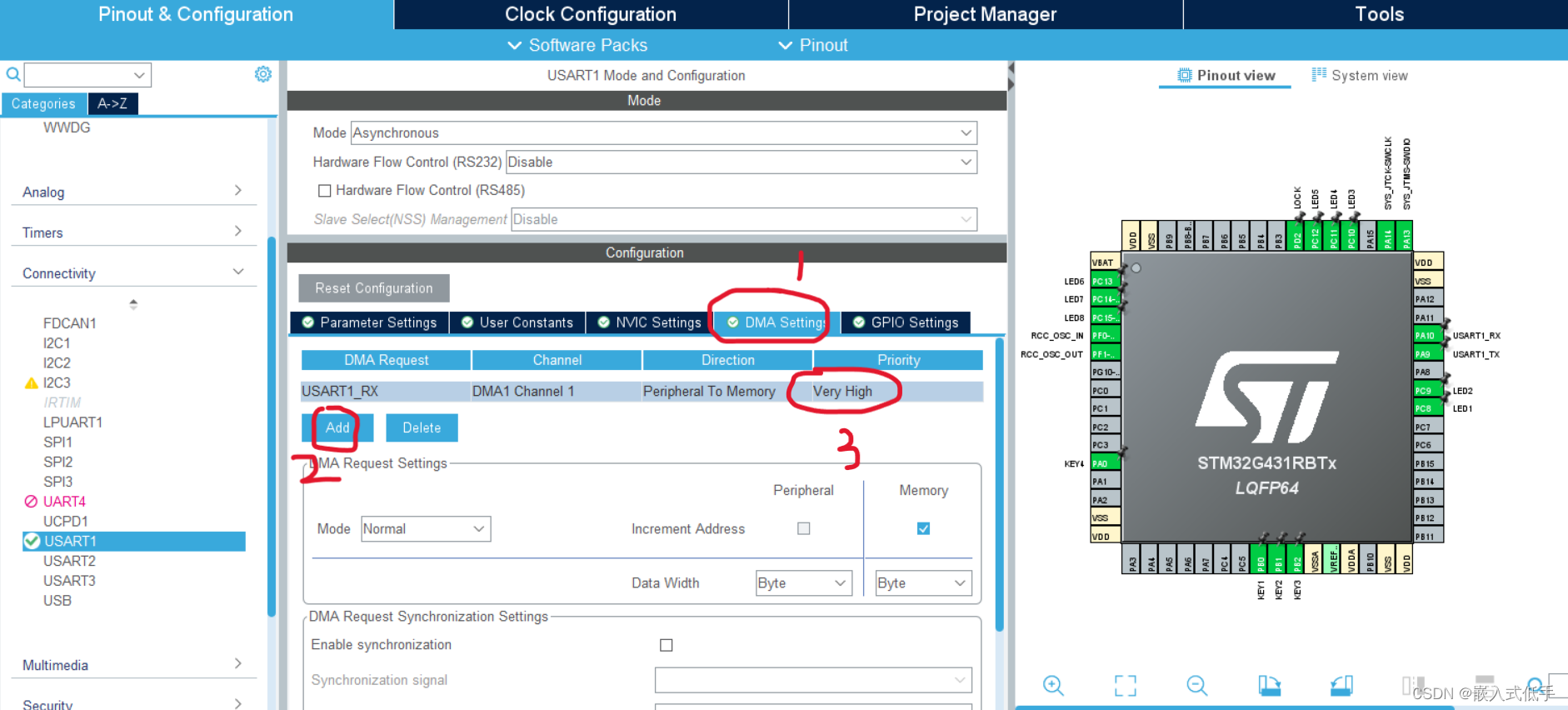Click the PA12 pin on chip
The image size is (1568, 710).
(x=1428, y=299)
